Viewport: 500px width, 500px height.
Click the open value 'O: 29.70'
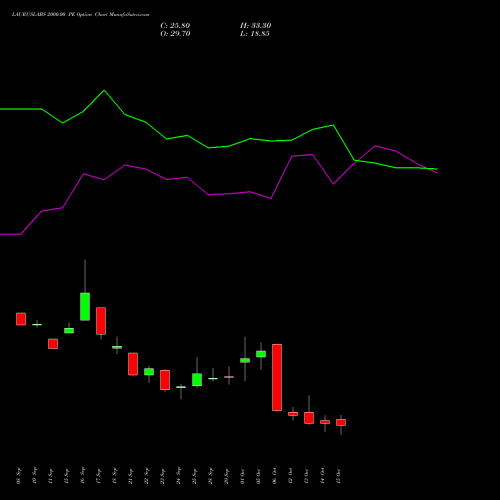175,34
